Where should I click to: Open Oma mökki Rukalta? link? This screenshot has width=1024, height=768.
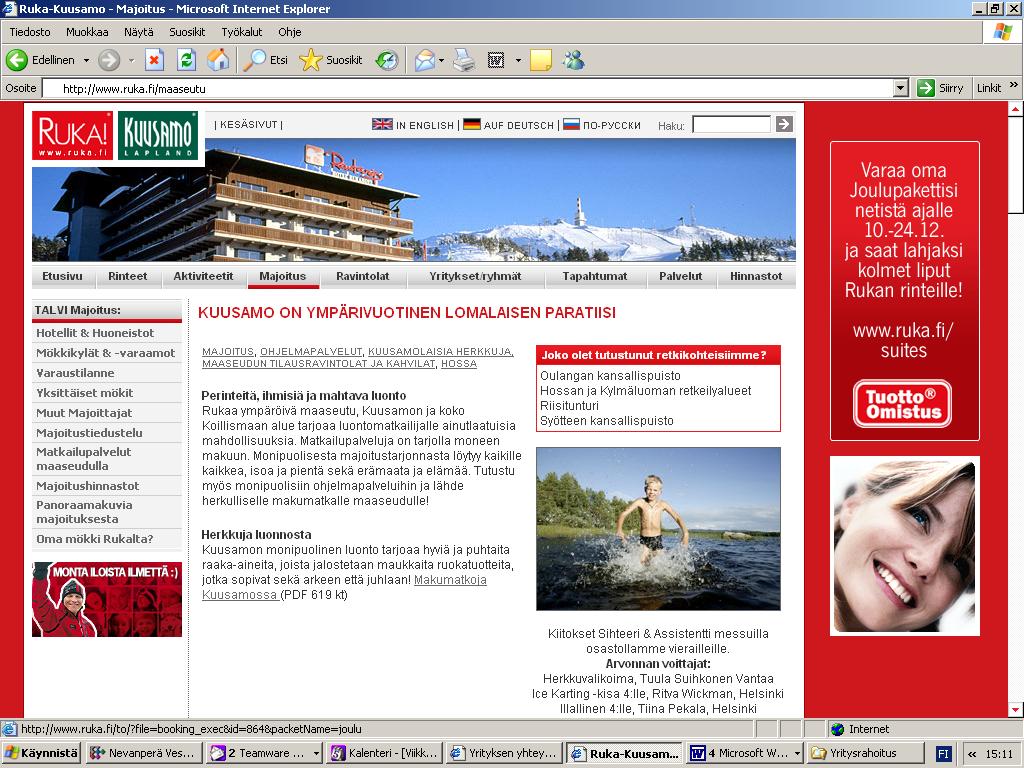[95, 539]
